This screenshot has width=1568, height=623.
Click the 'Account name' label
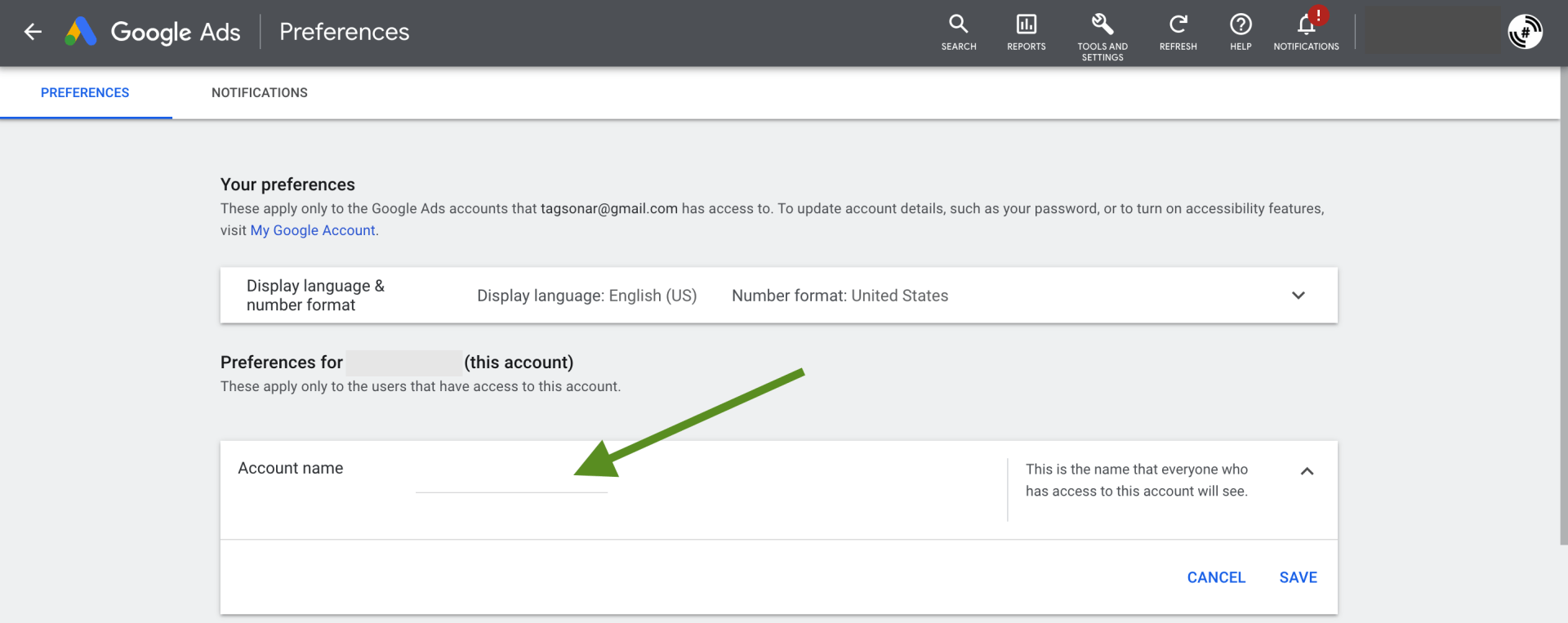click(291, 468)
